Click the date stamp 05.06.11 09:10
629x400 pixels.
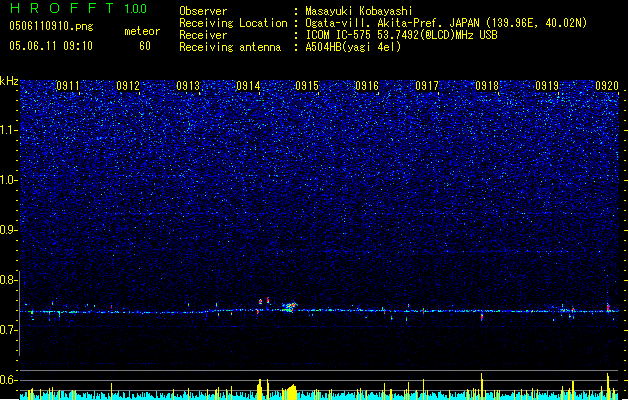point(51,46)
